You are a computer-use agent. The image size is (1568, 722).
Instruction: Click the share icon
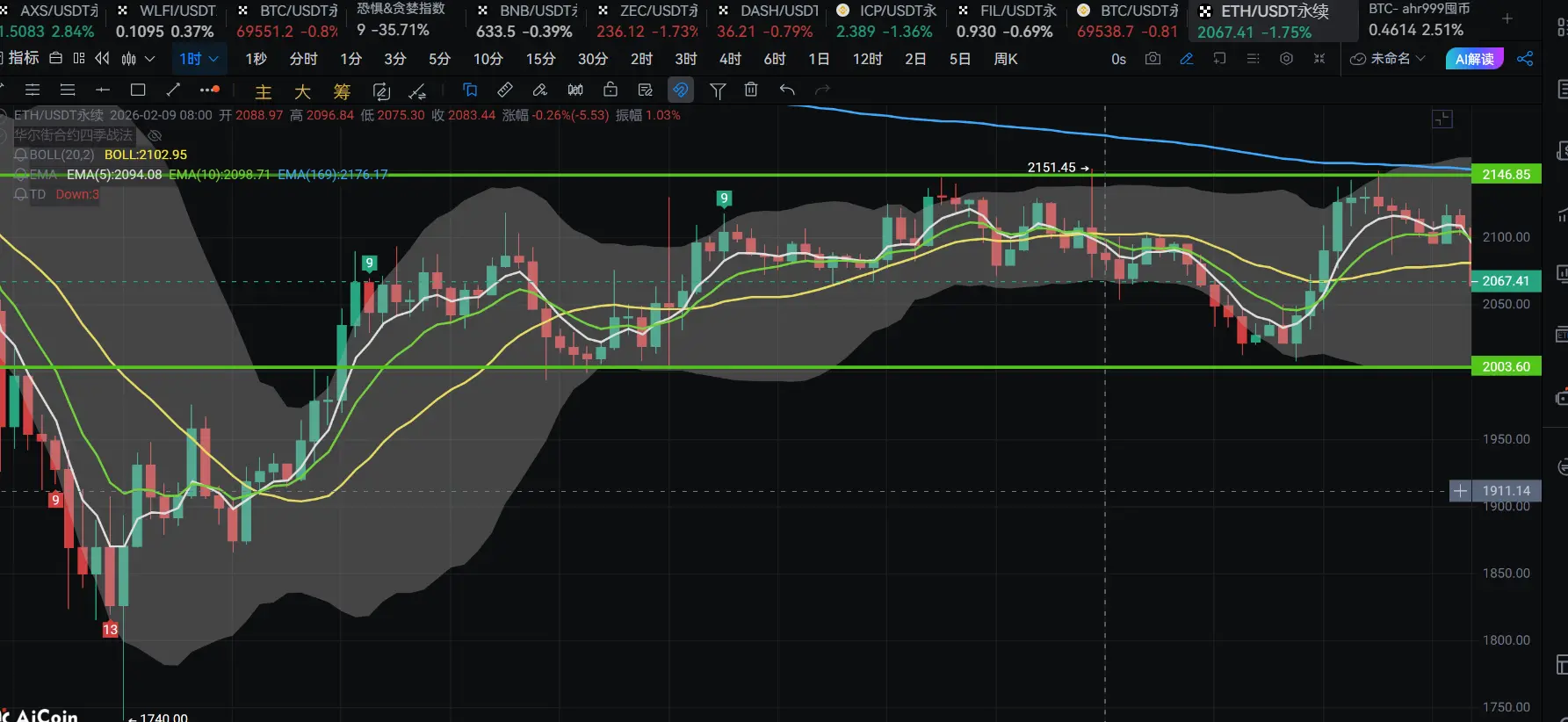coord(1525,59)
